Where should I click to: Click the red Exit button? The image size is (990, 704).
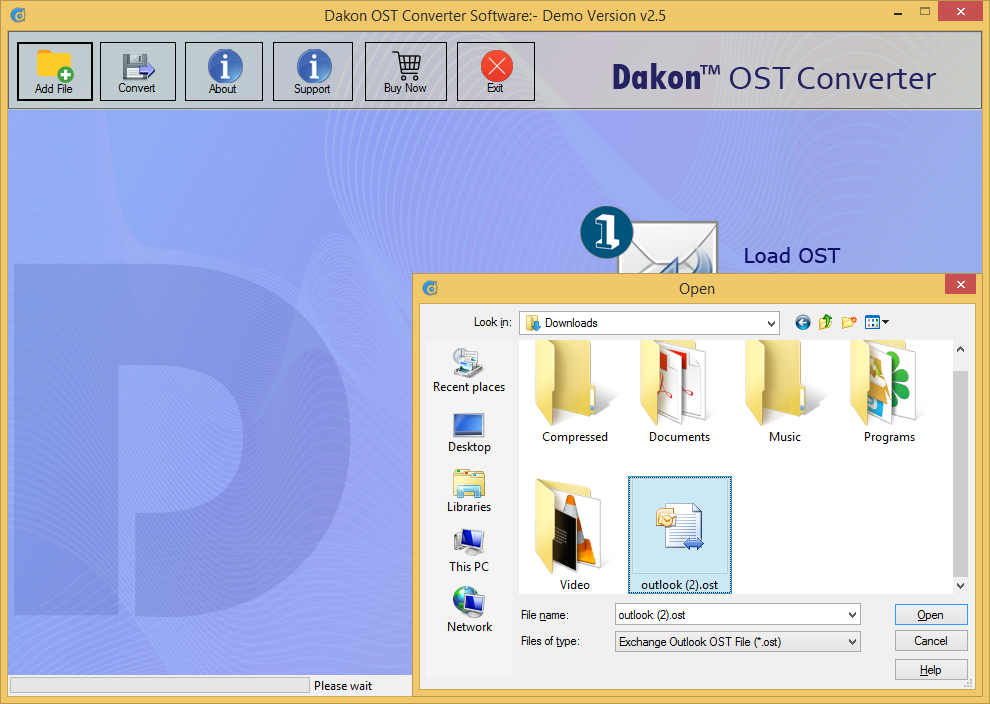pyautogui.click(x=496, y=71)
